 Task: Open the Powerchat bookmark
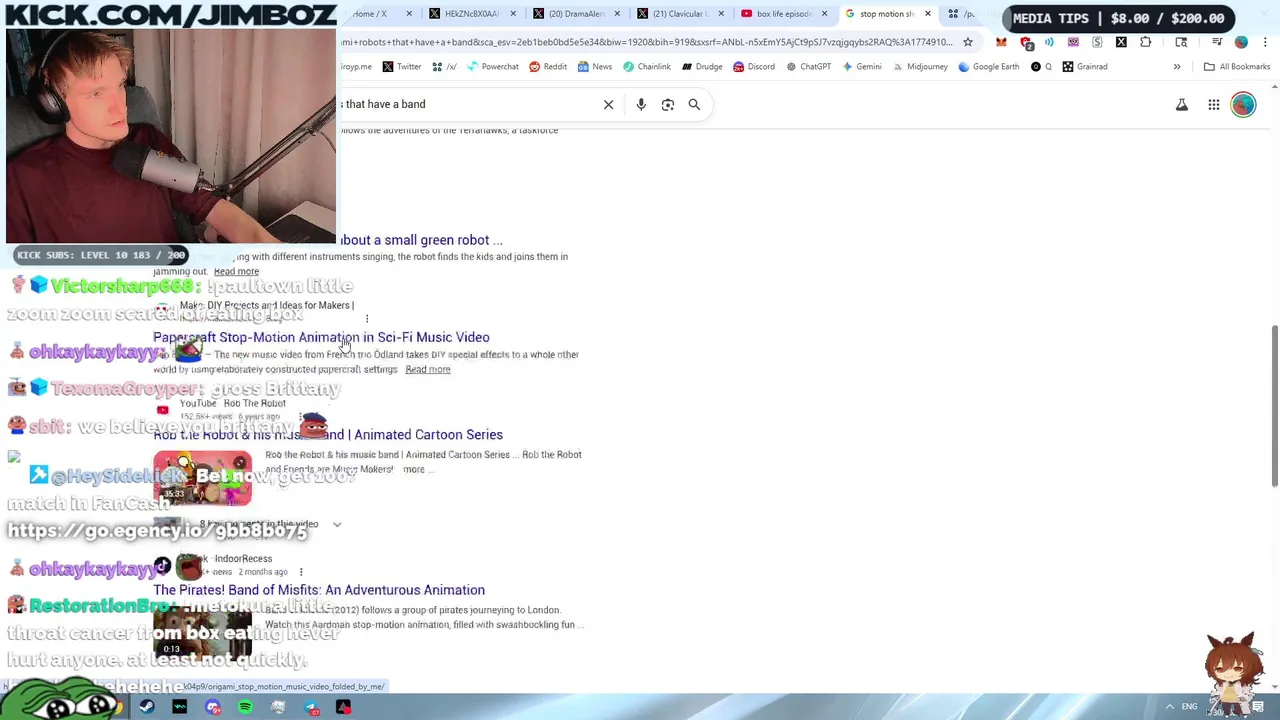click(x=492, y=67)
